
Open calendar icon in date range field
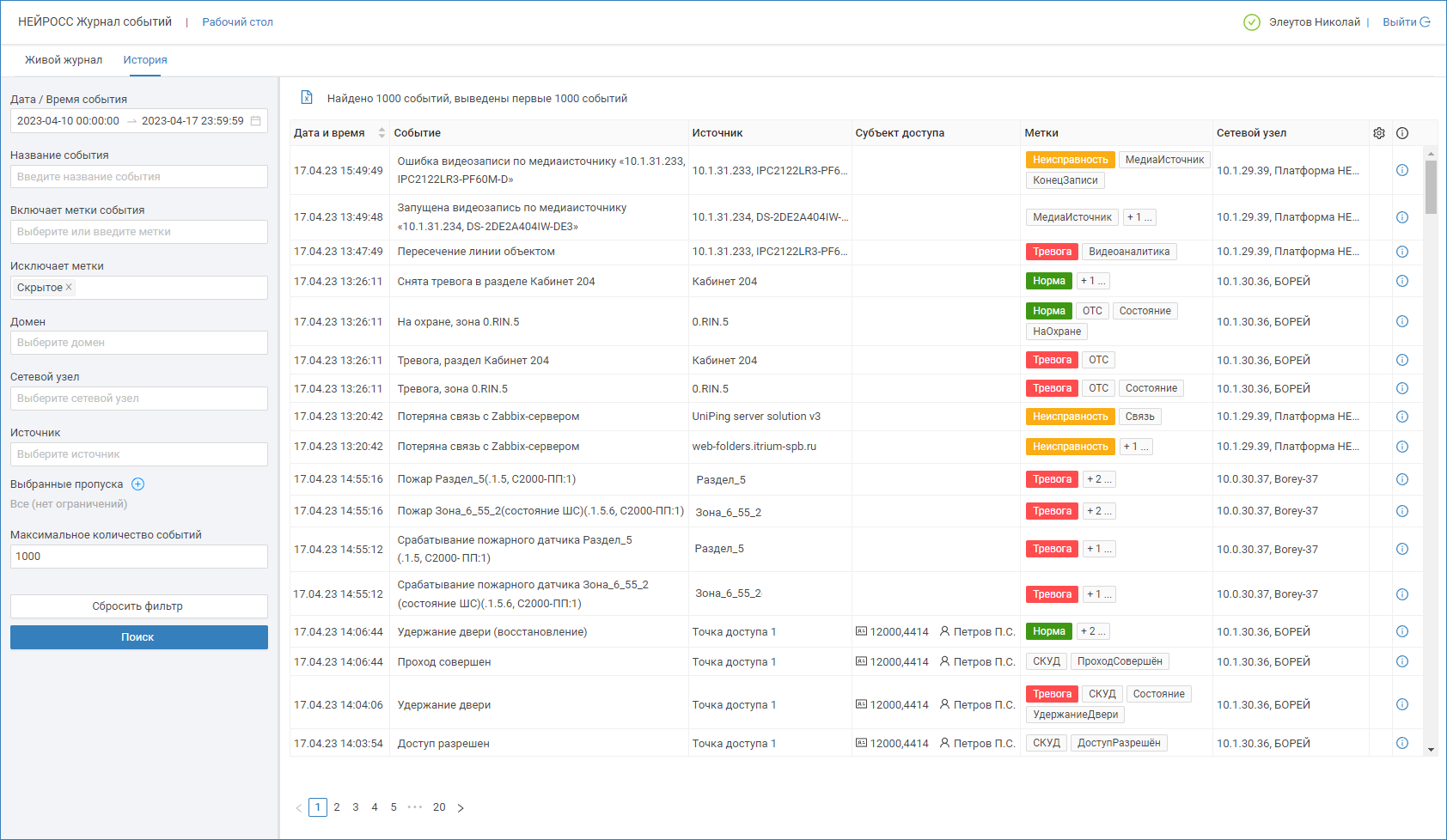pos(256,121)
